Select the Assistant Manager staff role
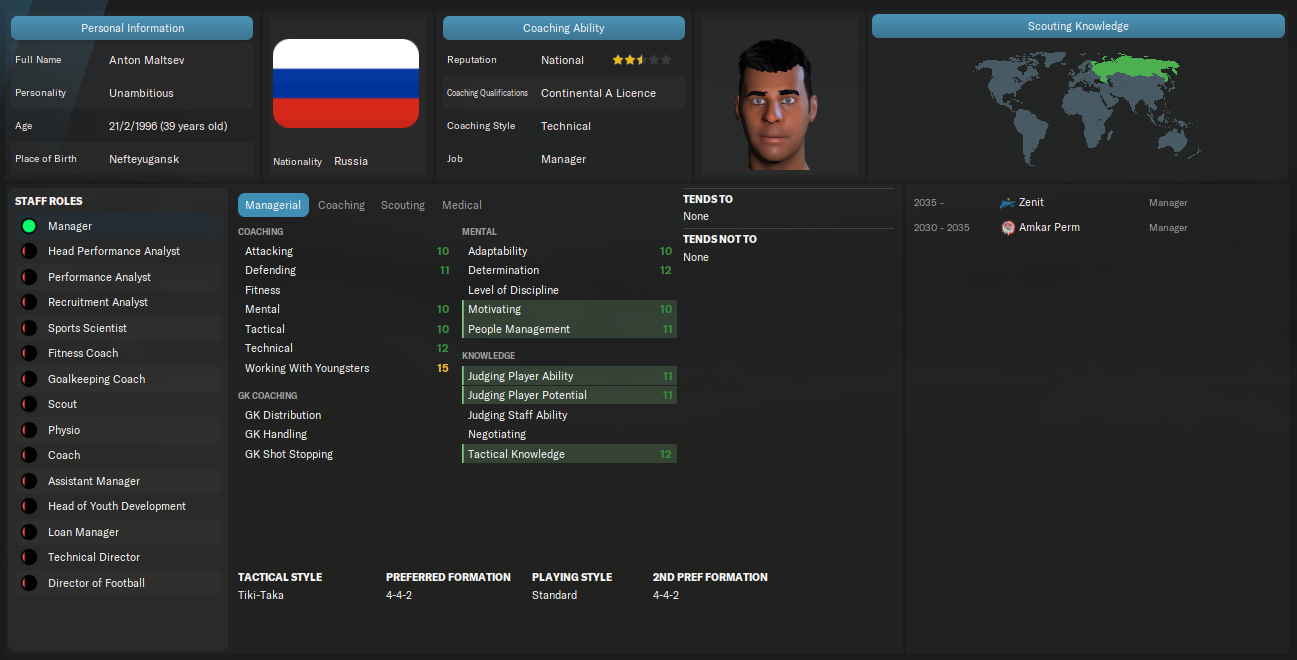 coord(118,481)
